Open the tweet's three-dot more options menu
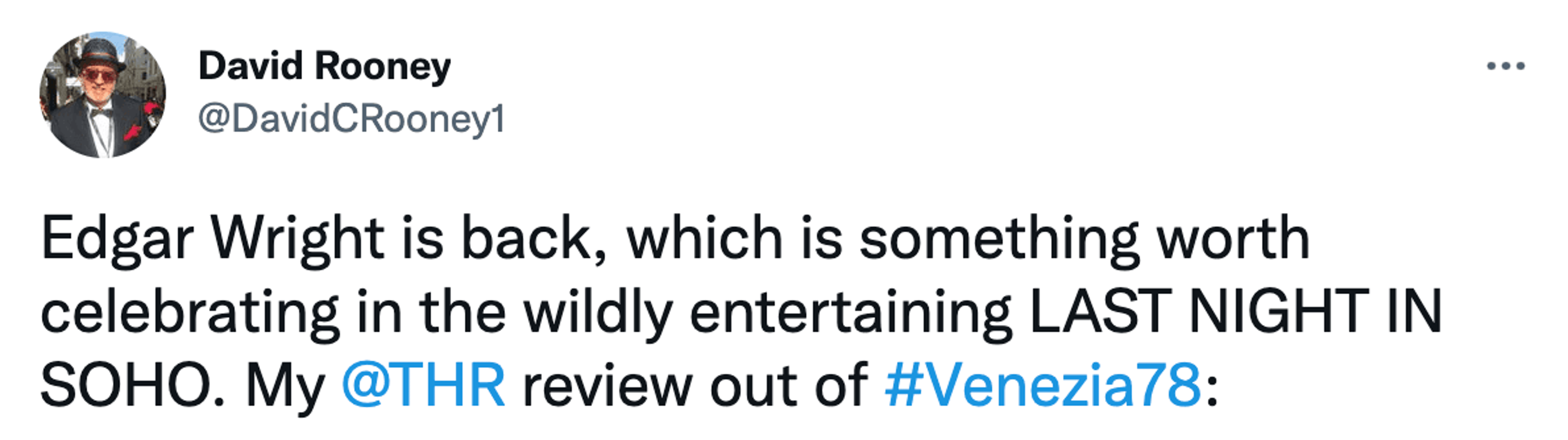The height and width of the screenshot is (440, 1568). [1505, 67]
